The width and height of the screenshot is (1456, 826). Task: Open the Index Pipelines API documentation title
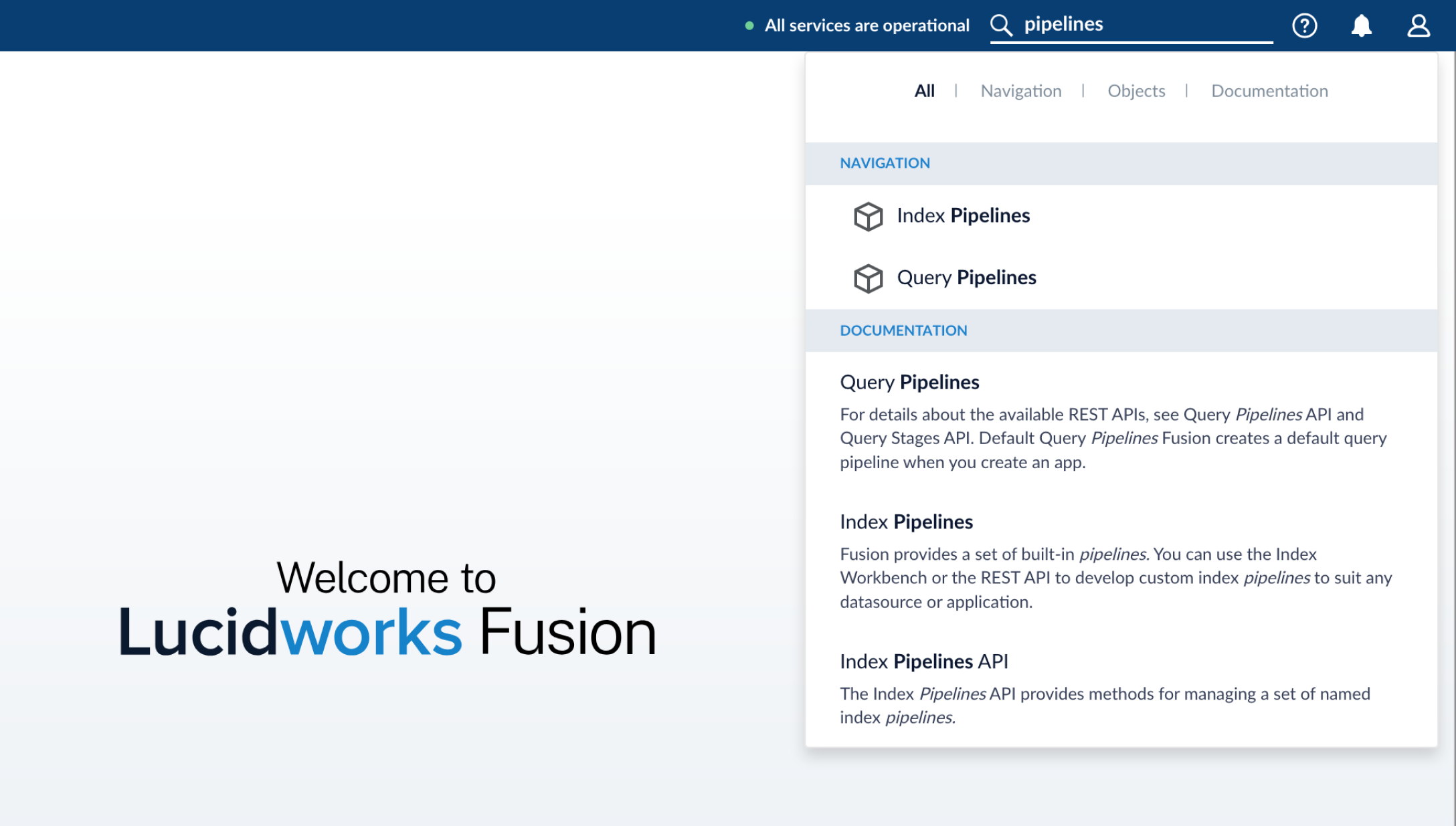pos(923,661)
